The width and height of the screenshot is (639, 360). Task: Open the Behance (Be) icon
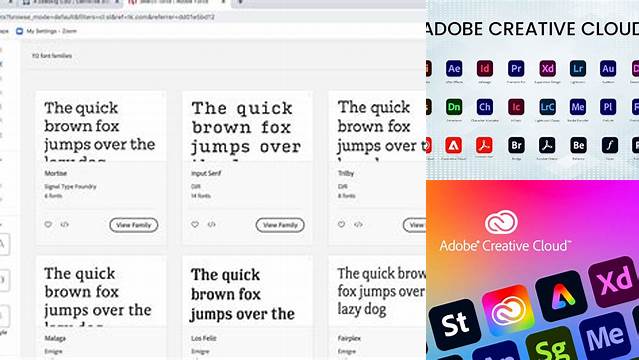(x=578, y=145)
